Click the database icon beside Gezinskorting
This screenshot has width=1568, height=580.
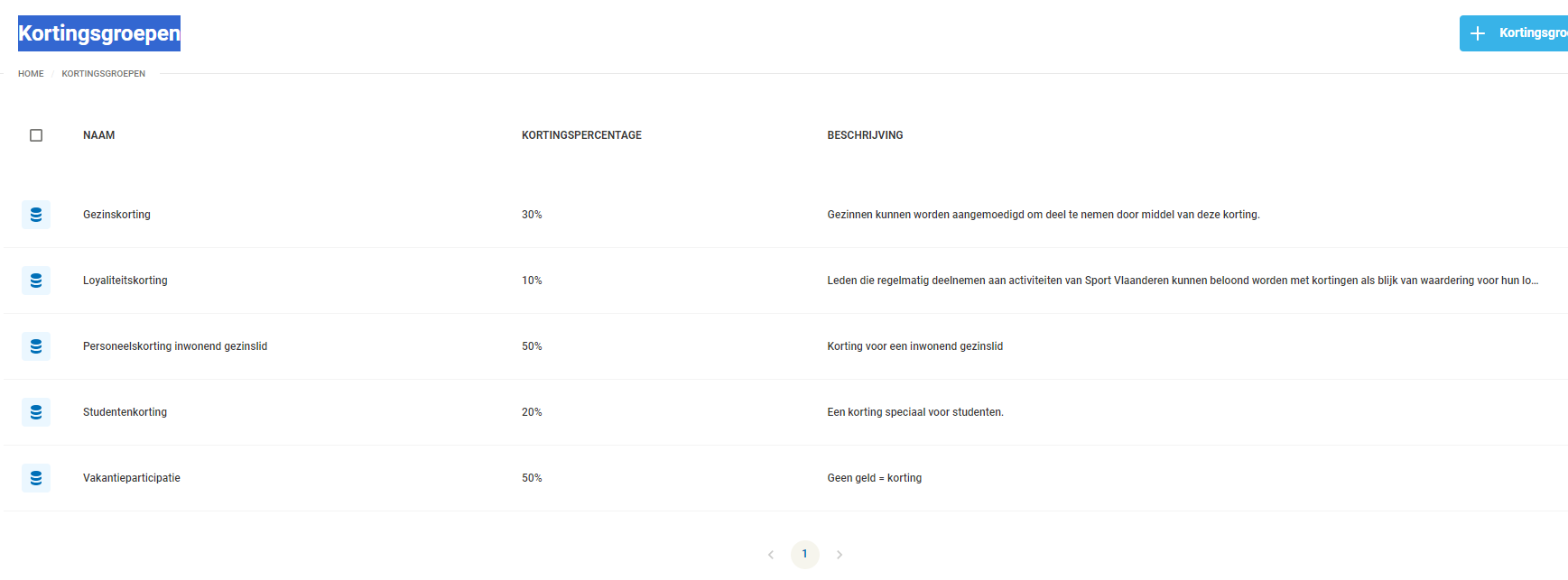[36, 215]
